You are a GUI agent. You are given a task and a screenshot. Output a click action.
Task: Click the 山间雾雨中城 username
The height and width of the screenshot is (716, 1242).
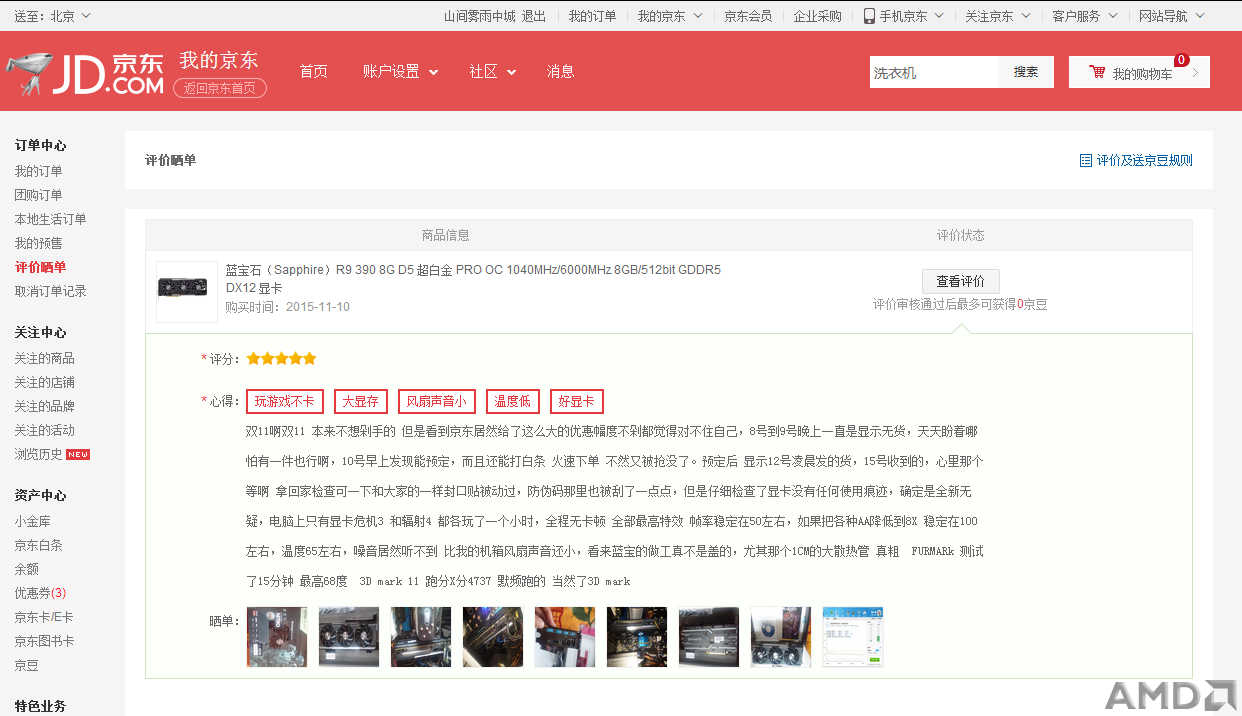point(479,16)
